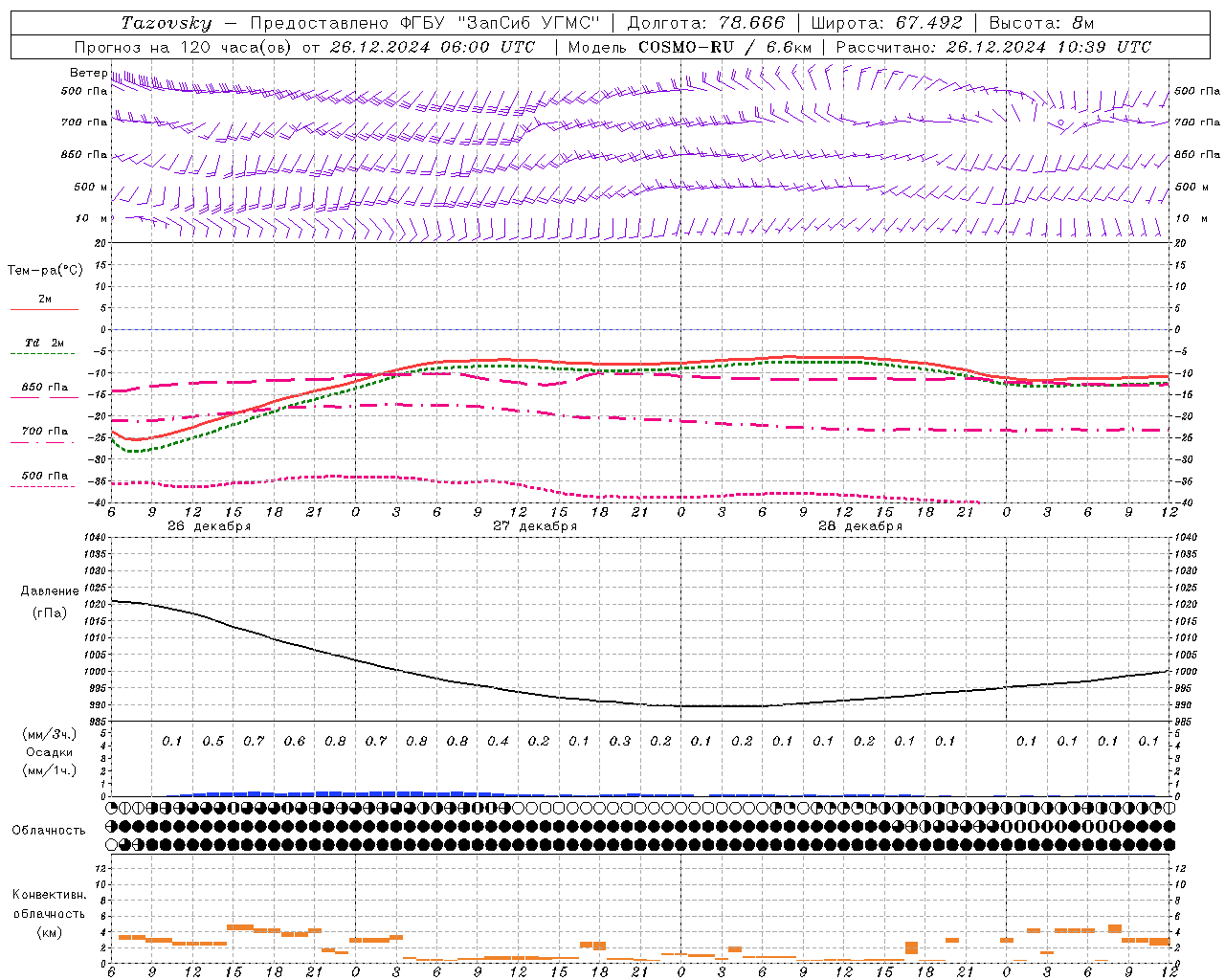Click the Ветер panel label

point(89,73)
